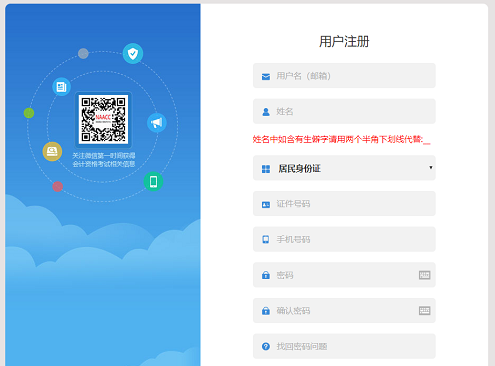Focus the 证件号码 input field

344,204
